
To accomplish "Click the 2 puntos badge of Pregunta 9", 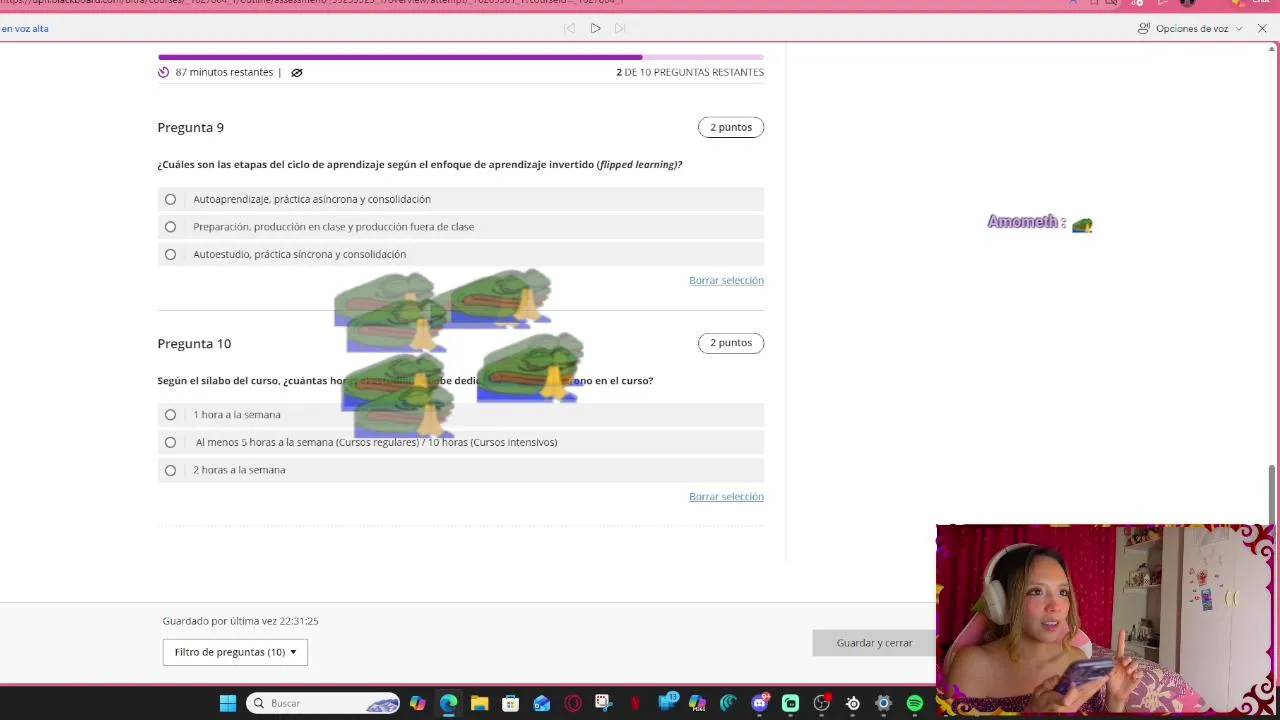I will pyautogui.click(x=731, y=127).
